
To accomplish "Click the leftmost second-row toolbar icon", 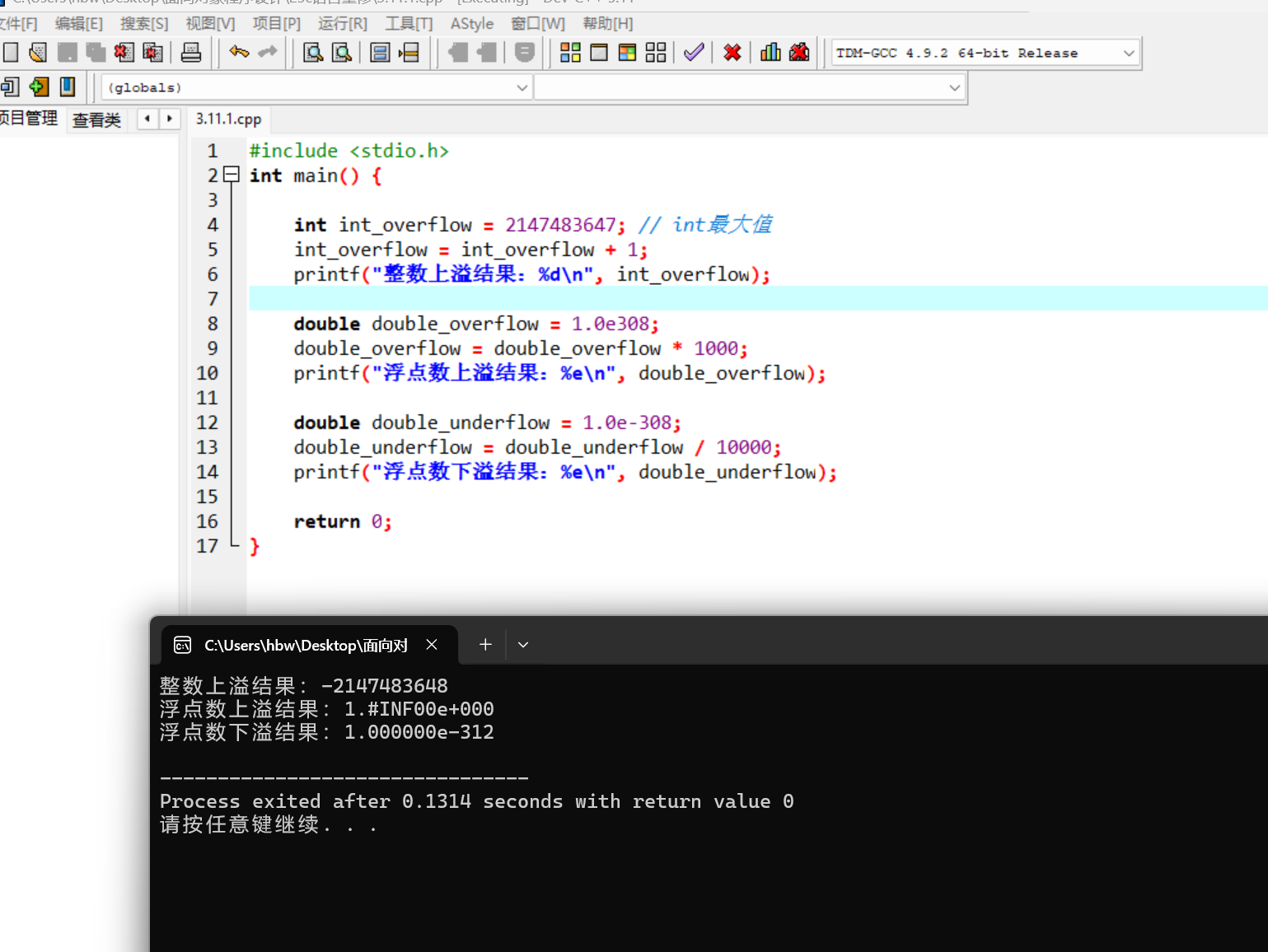I will pyautogui.click(x=10, y=86).
